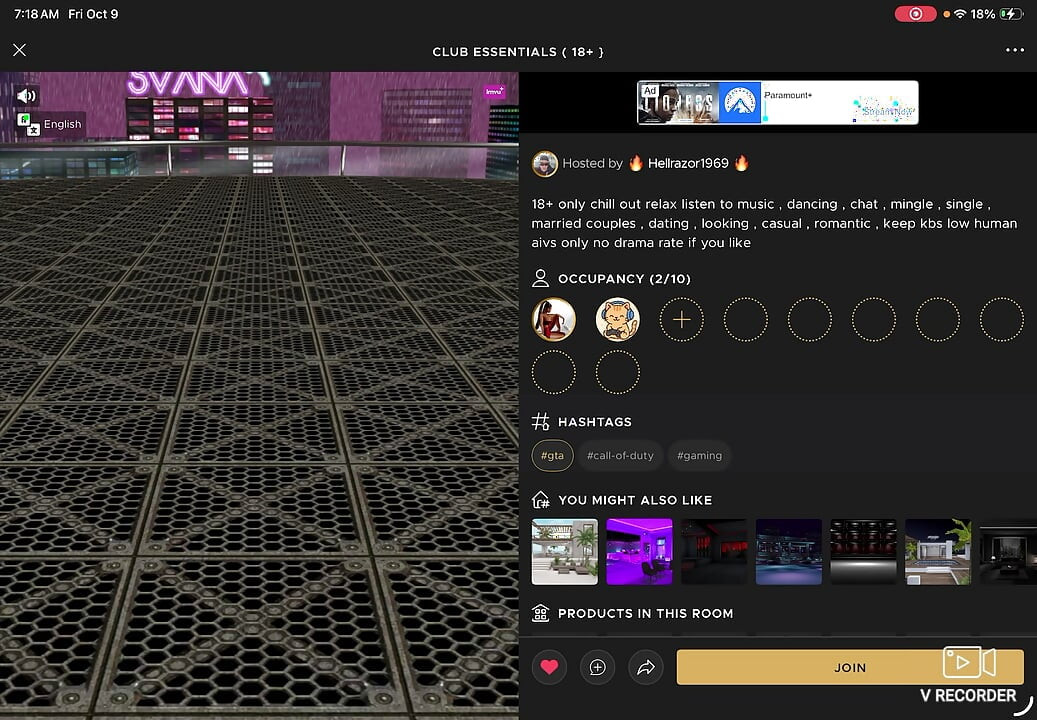This screenshot has height=720, width=1037.
Task: View the Hellrazor1969 host profile name
Action: 688,163
